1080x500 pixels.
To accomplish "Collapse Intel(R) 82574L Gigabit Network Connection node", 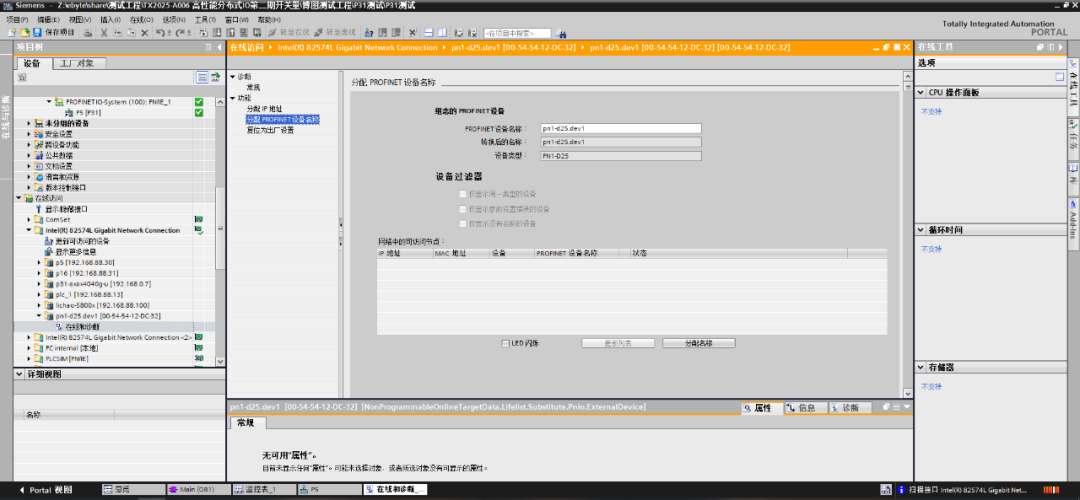I will [x=29, y=231].
